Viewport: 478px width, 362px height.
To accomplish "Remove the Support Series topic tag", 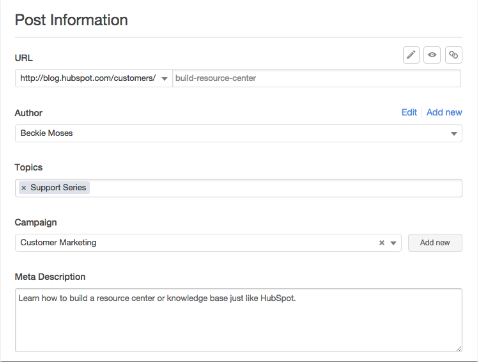I will coord(24,188).
